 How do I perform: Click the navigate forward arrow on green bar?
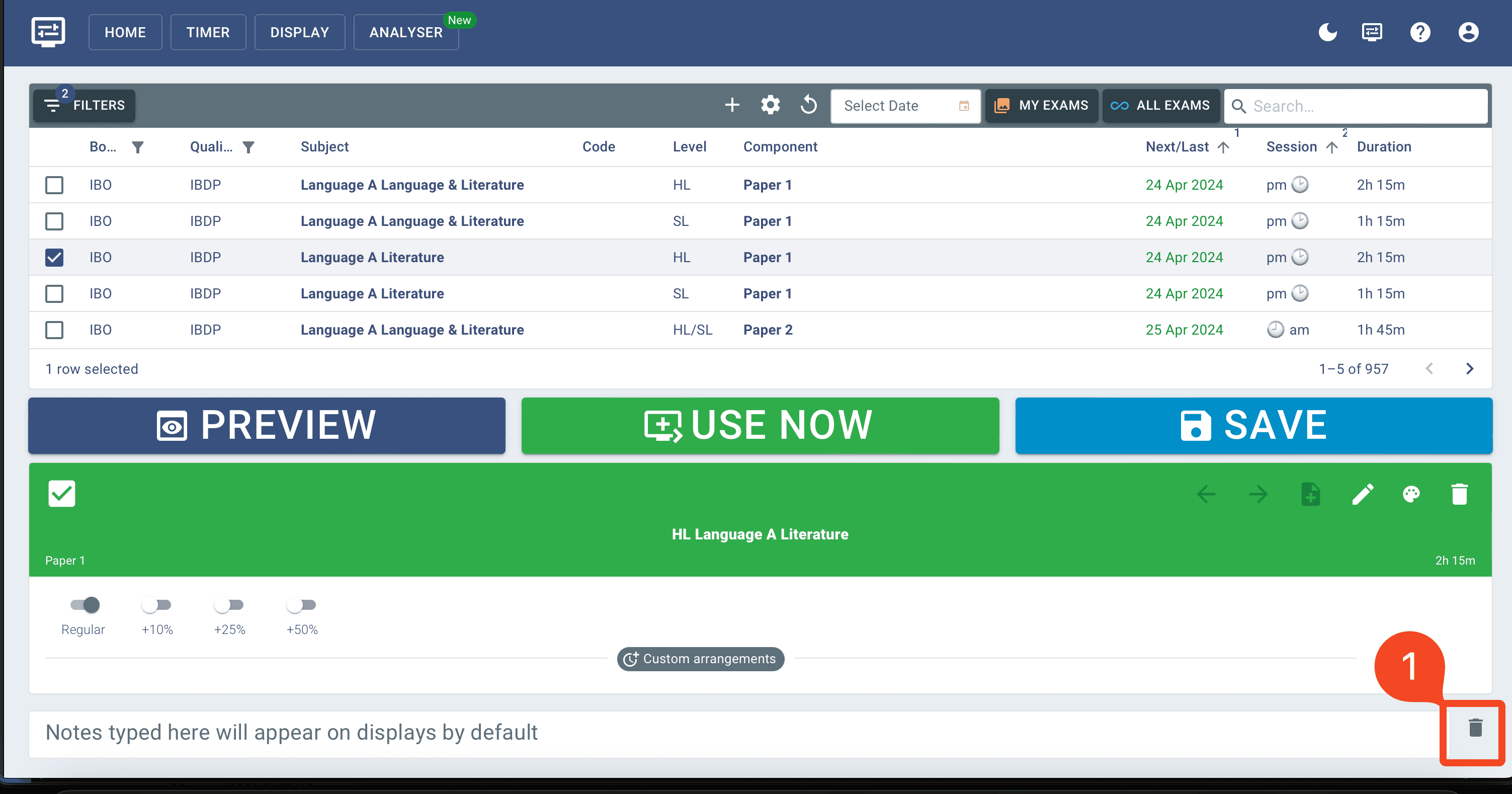click(1258, 494)
